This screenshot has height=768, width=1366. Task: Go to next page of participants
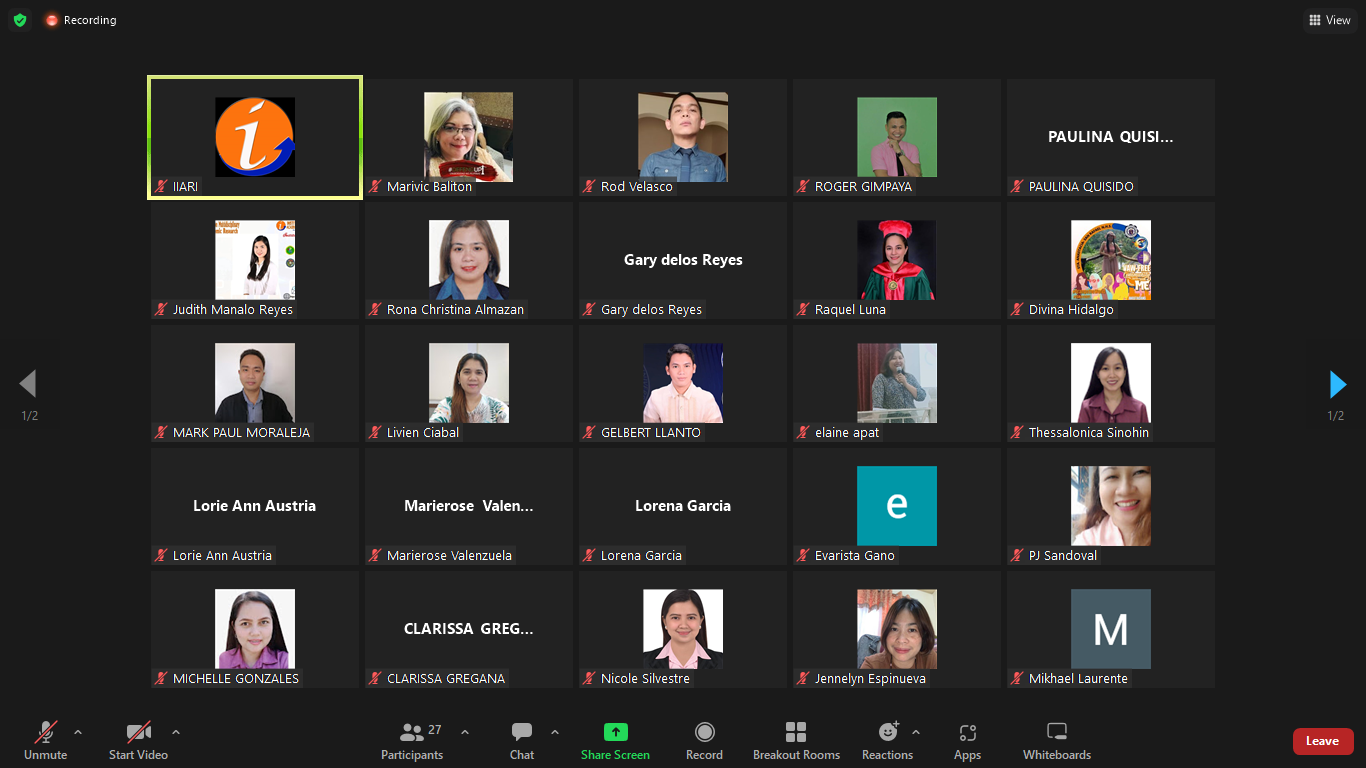click(x=1337, y=384)
